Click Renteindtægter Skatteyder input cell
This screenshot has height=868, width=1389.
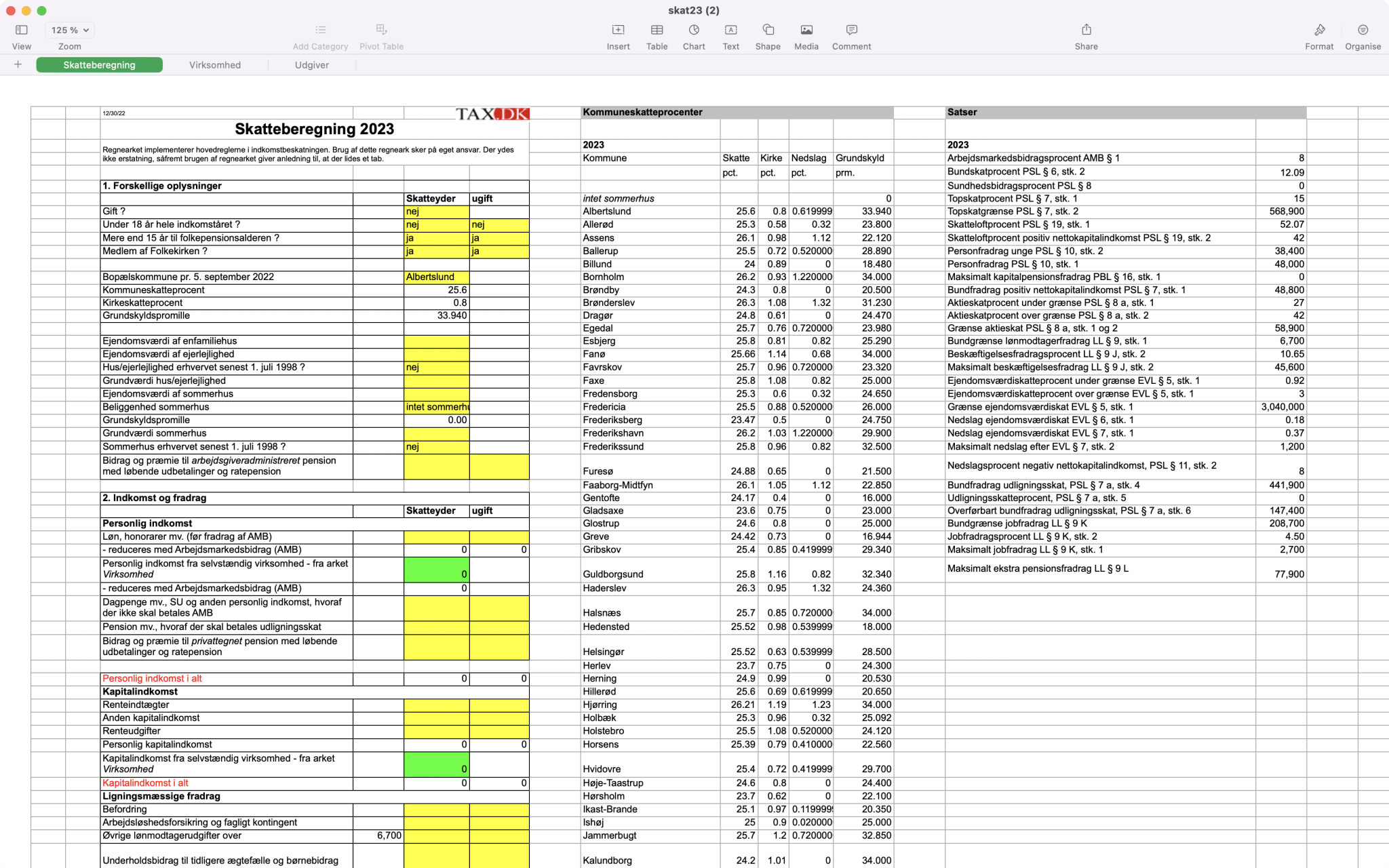point(436,705)
